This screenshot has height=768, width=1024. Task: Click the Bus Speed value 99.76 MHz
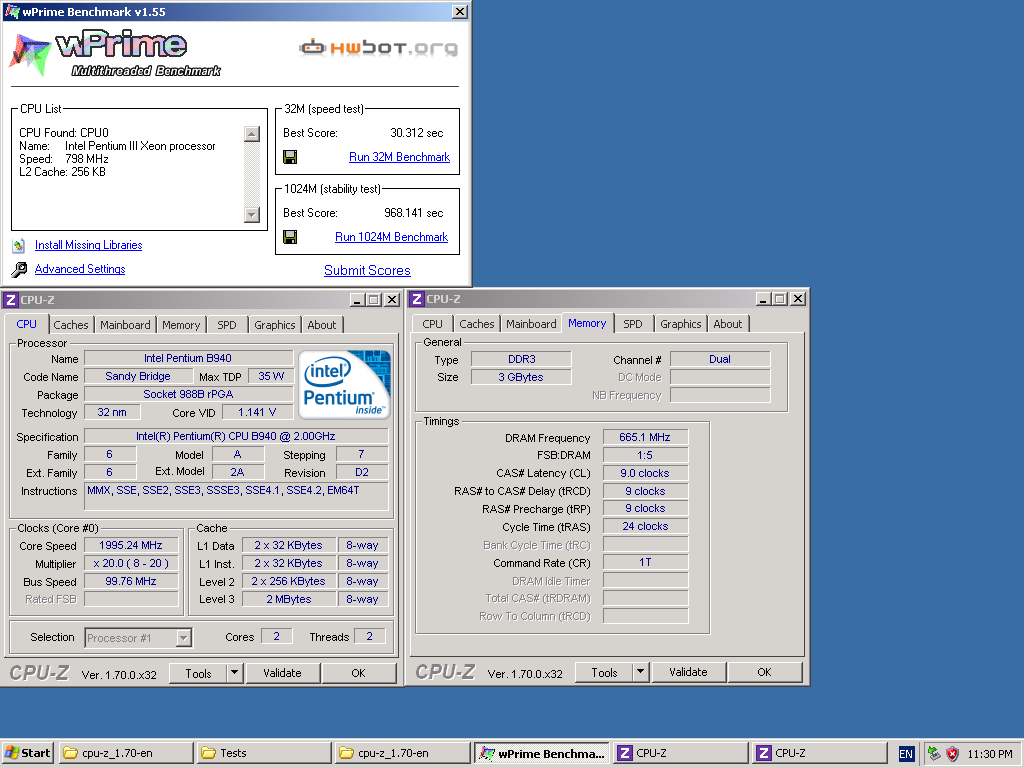(131, 581)
